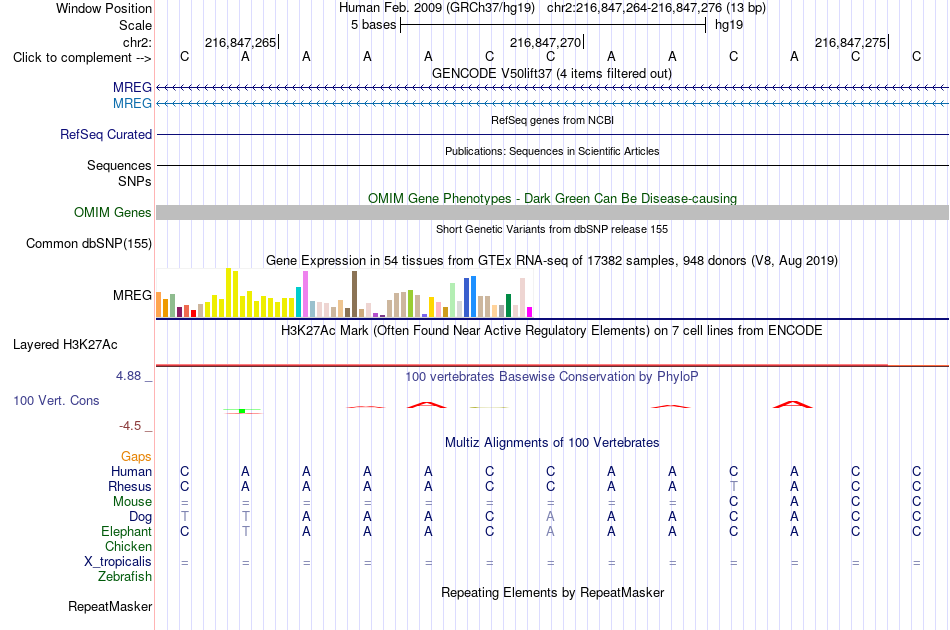This screenshot has width=950, height=630.
Task: Open the 'Gene Expression in 54 tissues from GTEx' title
Action: tap(552, 260)
